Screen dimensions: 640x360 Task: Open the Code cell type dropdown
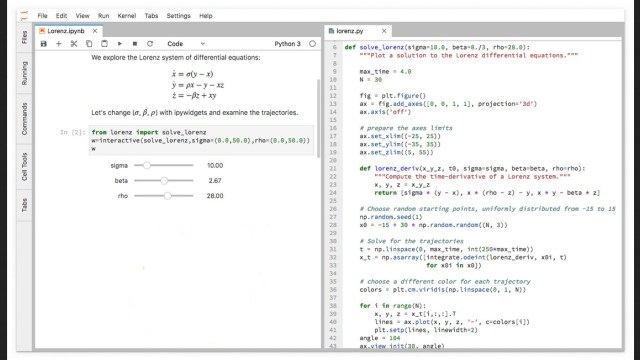pos(186,44)
